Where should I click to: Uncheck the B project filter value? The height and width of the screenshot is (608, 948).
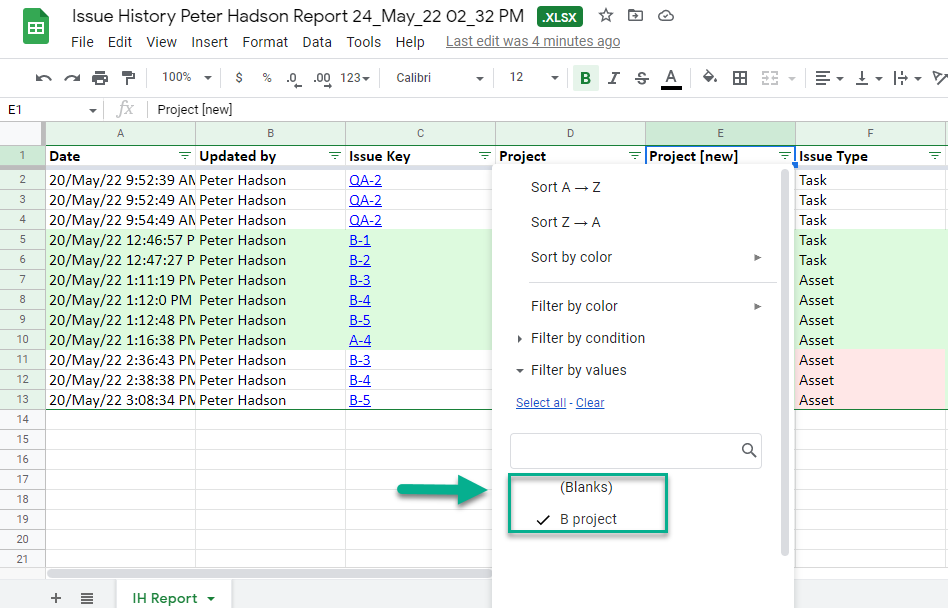588,519
